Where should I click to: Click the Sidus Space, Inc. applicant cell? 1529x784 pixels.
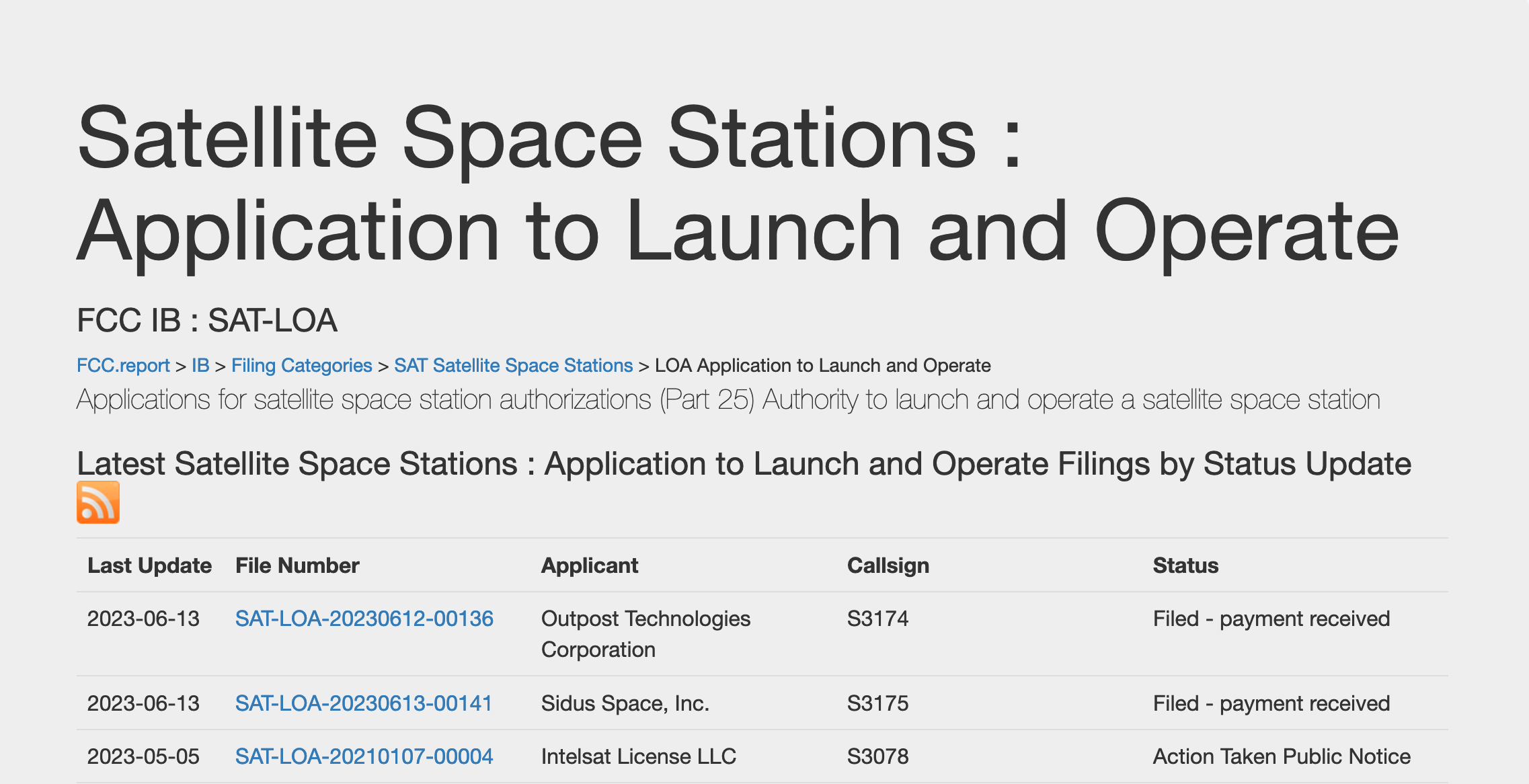point(625,703)
